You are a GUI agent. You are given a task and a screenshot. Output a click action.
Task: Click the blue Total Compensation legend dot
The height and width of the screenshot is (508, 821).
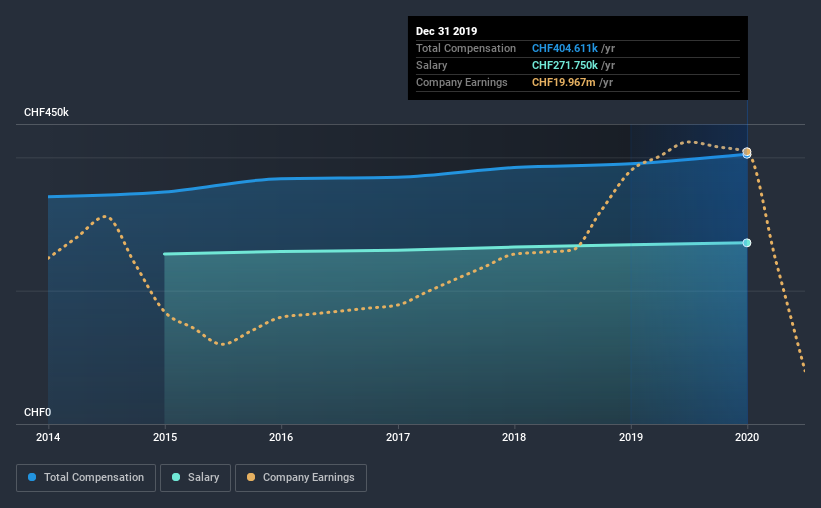pyautogui.click(x=32, y=477)
